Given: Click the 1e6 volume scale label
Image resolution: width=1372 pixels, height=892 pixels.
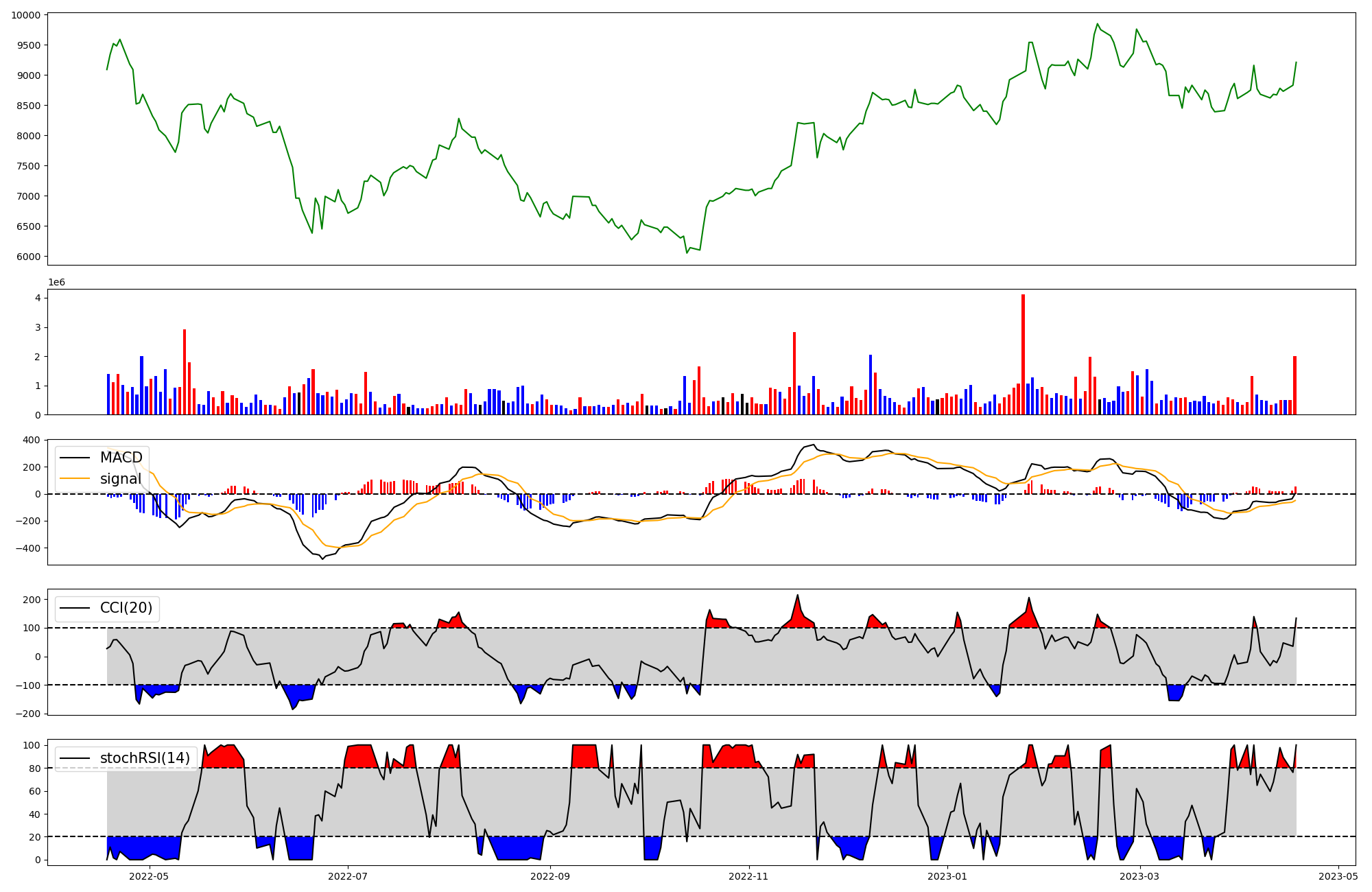Looking at the screenshot, I should [56, 283].
